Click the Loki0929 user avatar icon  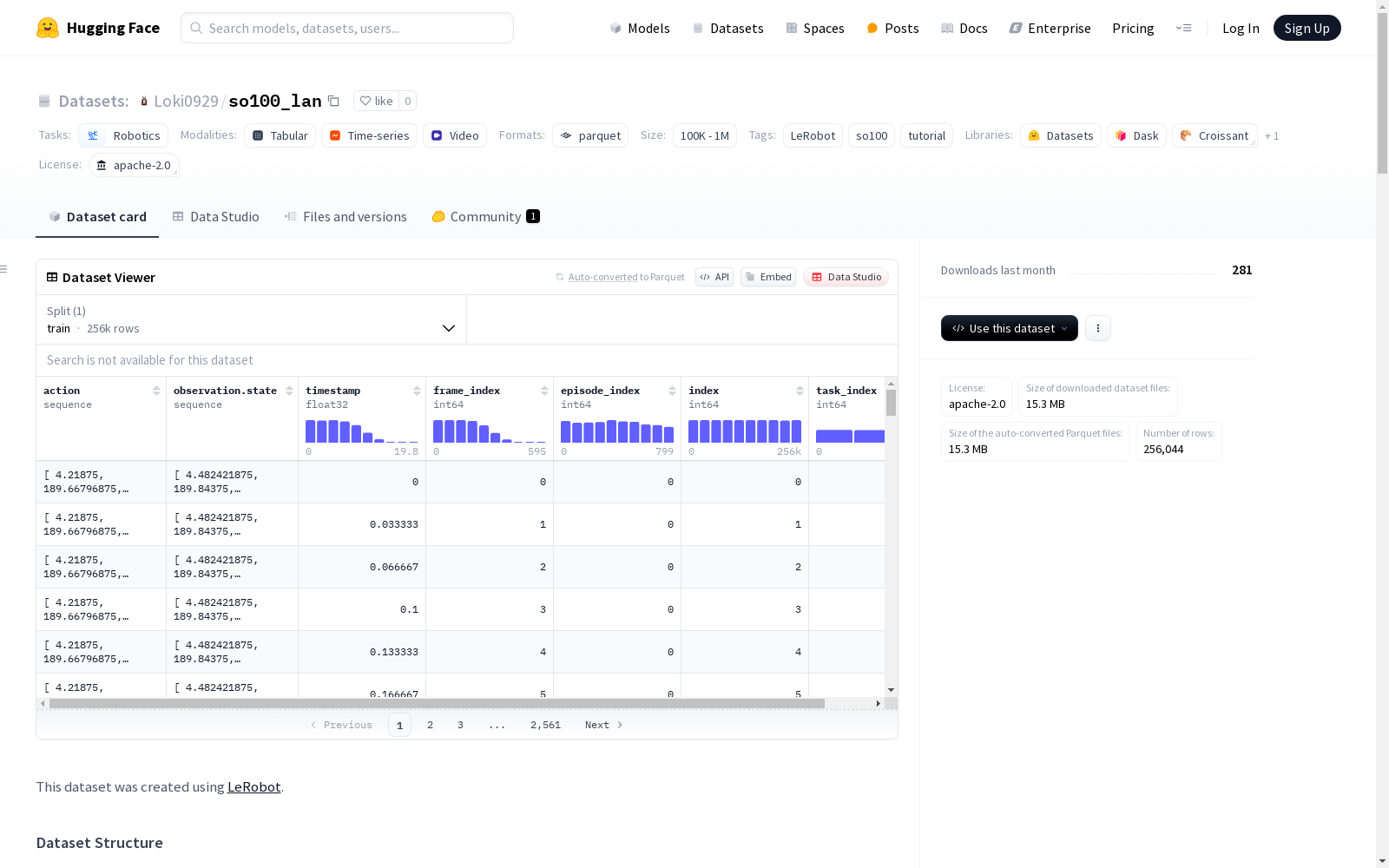144,101
